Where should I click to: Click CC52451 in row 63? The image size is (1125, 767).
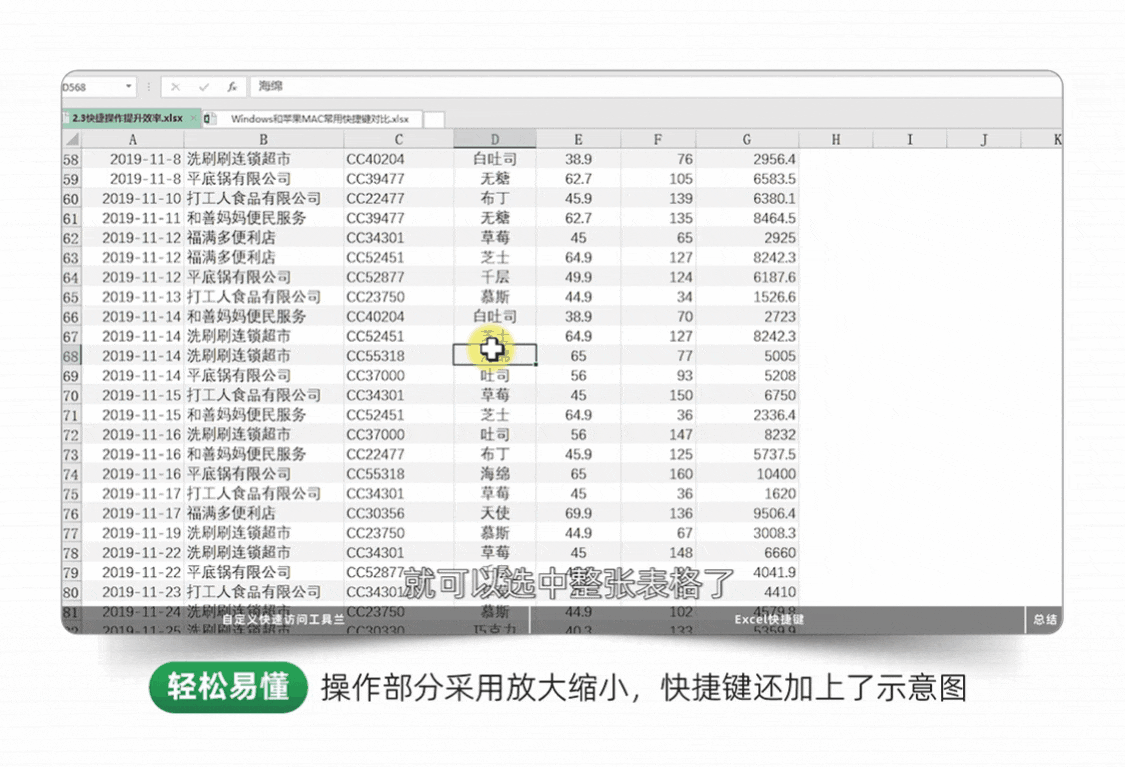[375, 258]
